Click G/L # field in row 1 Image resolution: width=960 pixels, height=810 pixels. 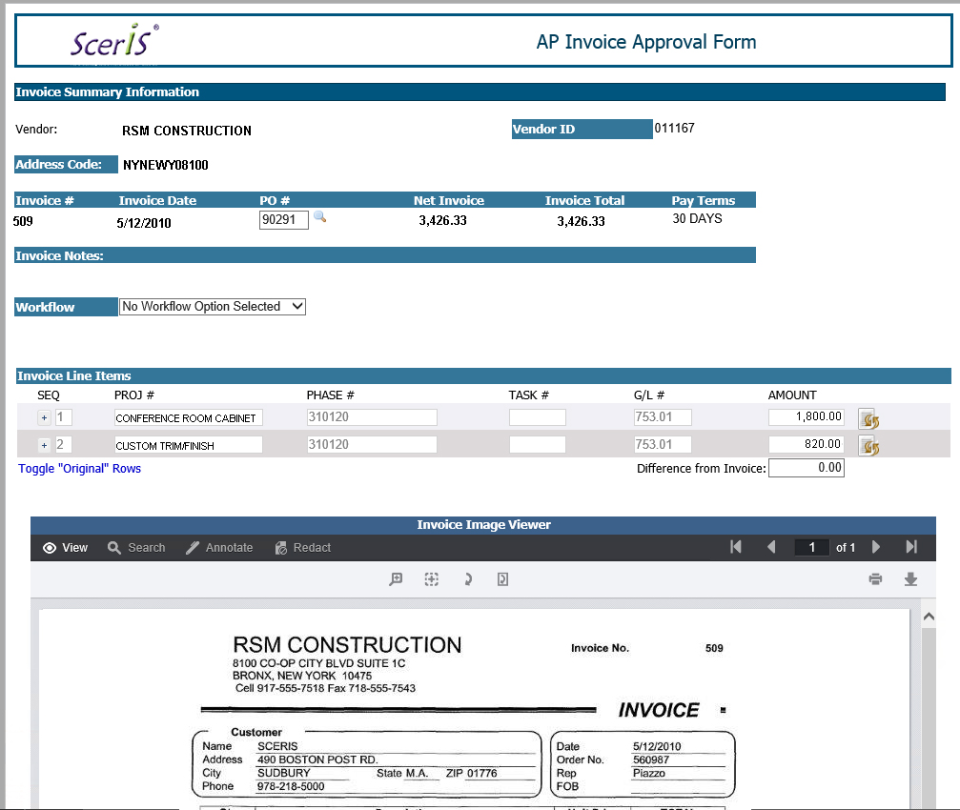click(663, 418)
